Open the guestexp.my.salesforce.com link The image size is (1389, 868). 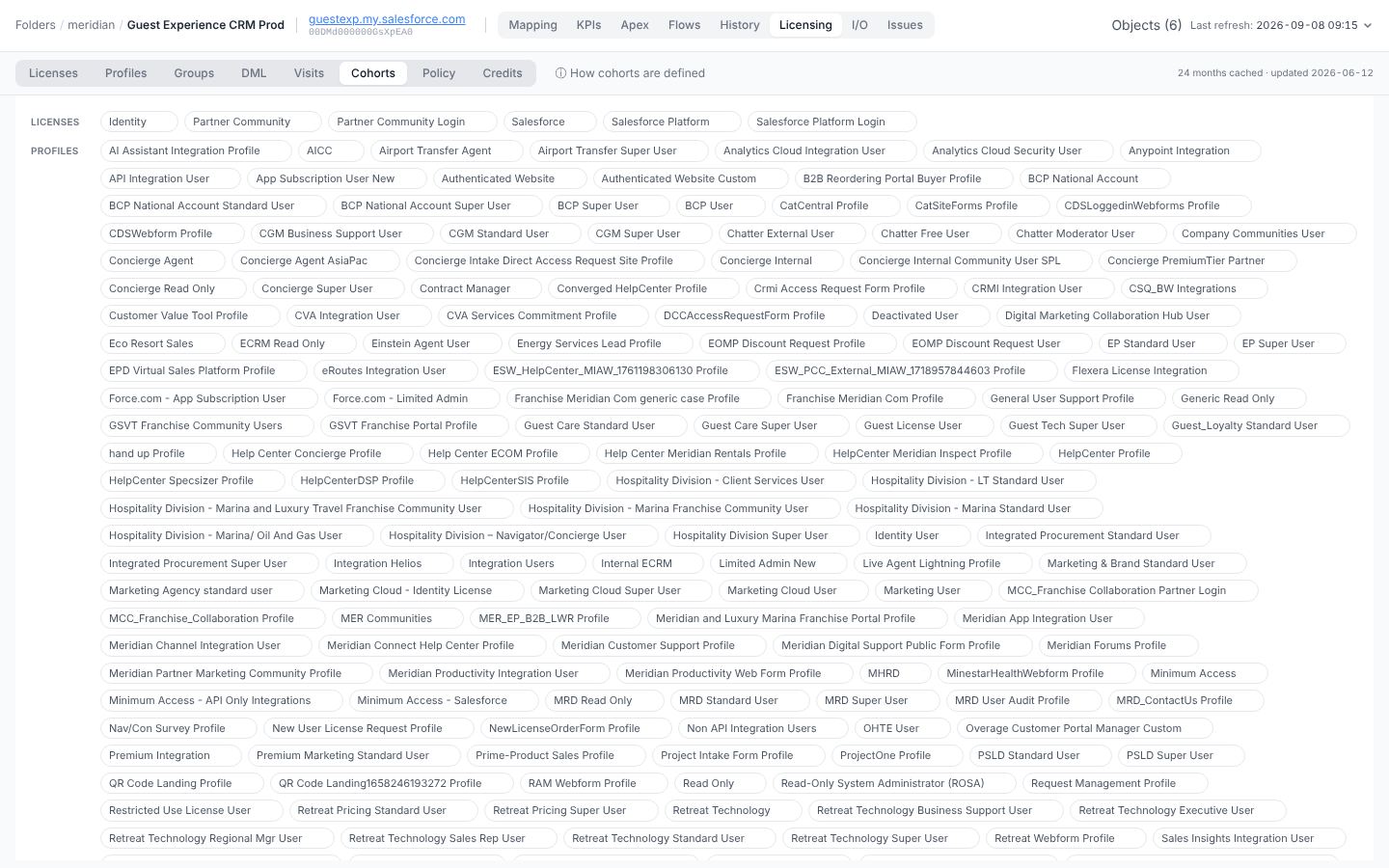pos(387,19)
